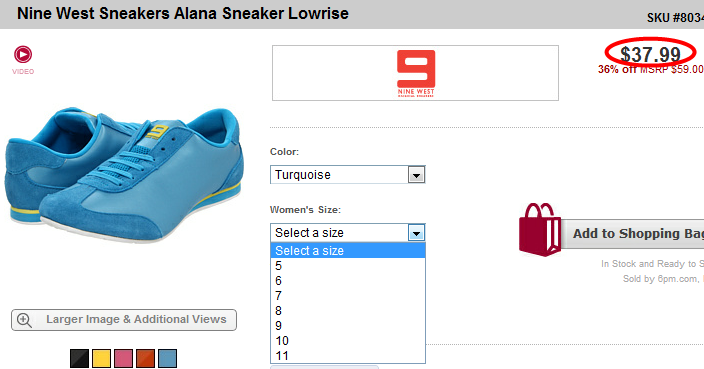
Task: Select size 9 option
Action: click(348, 325)
